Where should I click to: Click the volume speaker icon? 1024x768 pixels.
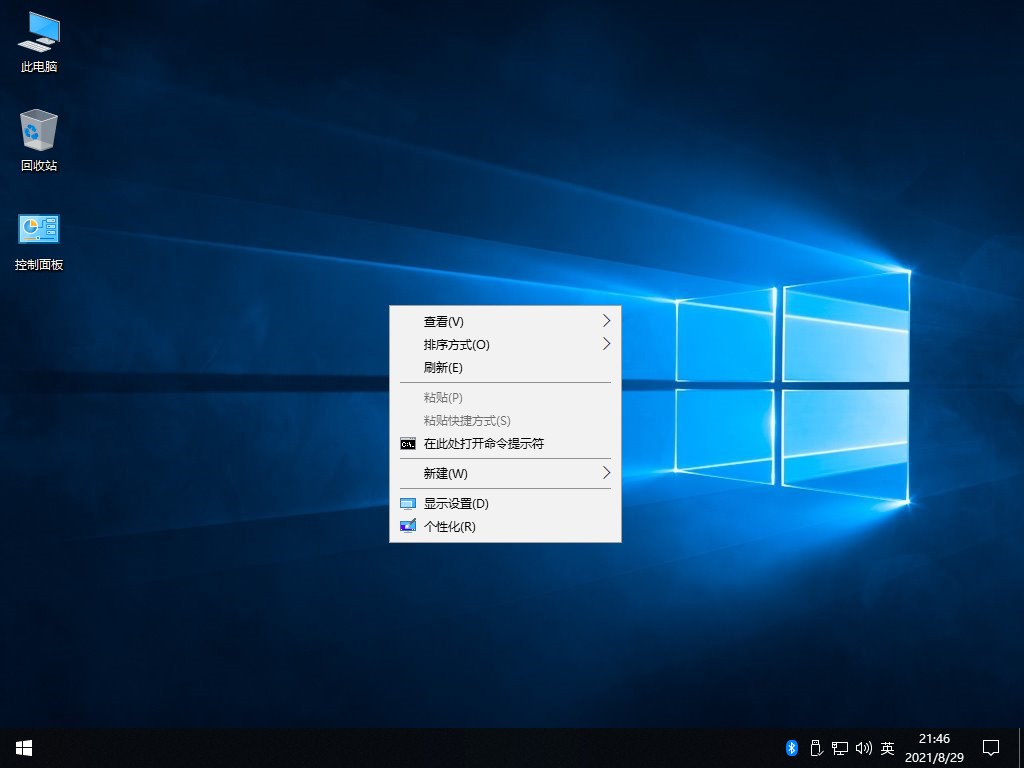coord(863,747)
